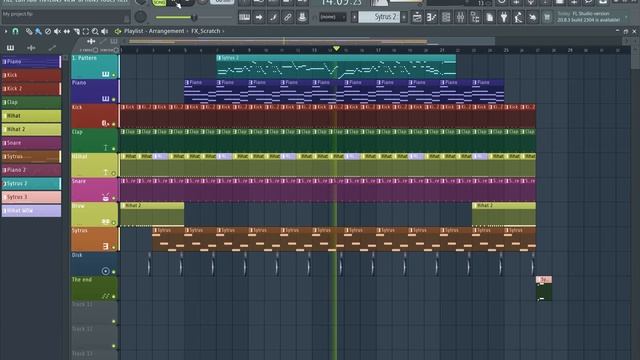The height and width of the screenshot is (360, 640).
Task: Open the content shop cart icon
Action: 547,17
